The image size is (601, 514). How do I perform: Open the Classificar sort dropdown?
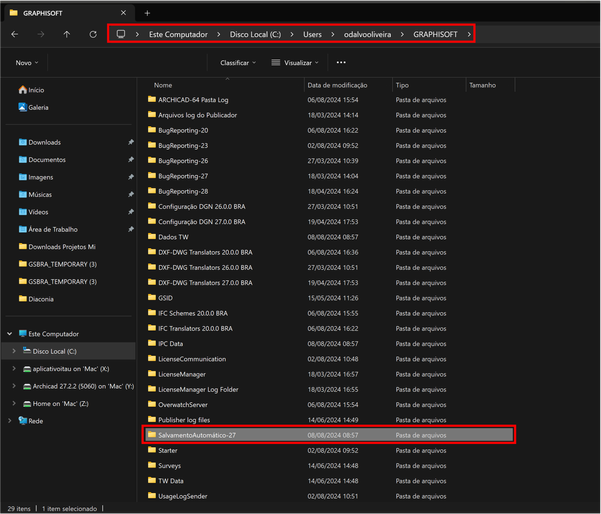(x=238, y=62)
